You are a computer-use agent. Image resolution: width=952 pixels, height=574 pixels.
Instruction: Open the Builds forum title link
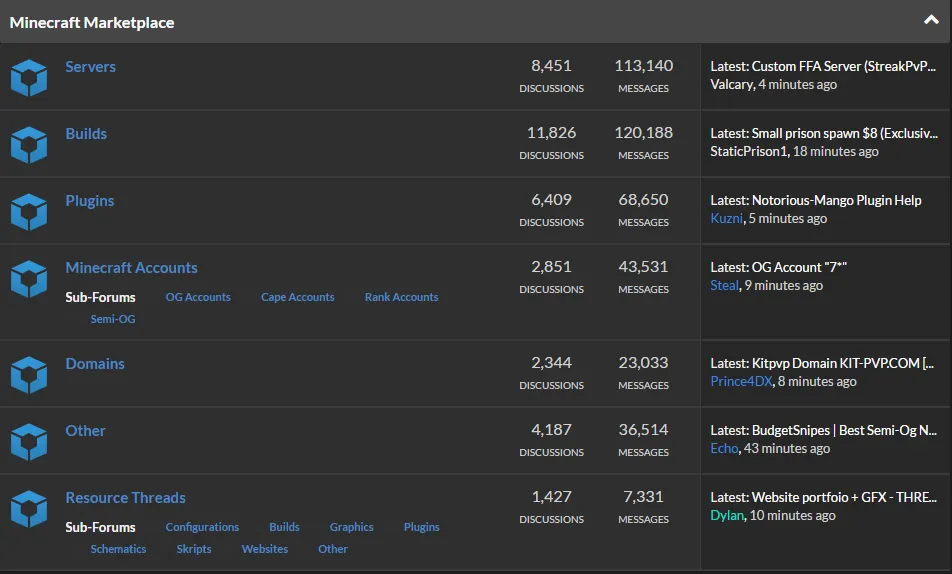click(86, 134)
